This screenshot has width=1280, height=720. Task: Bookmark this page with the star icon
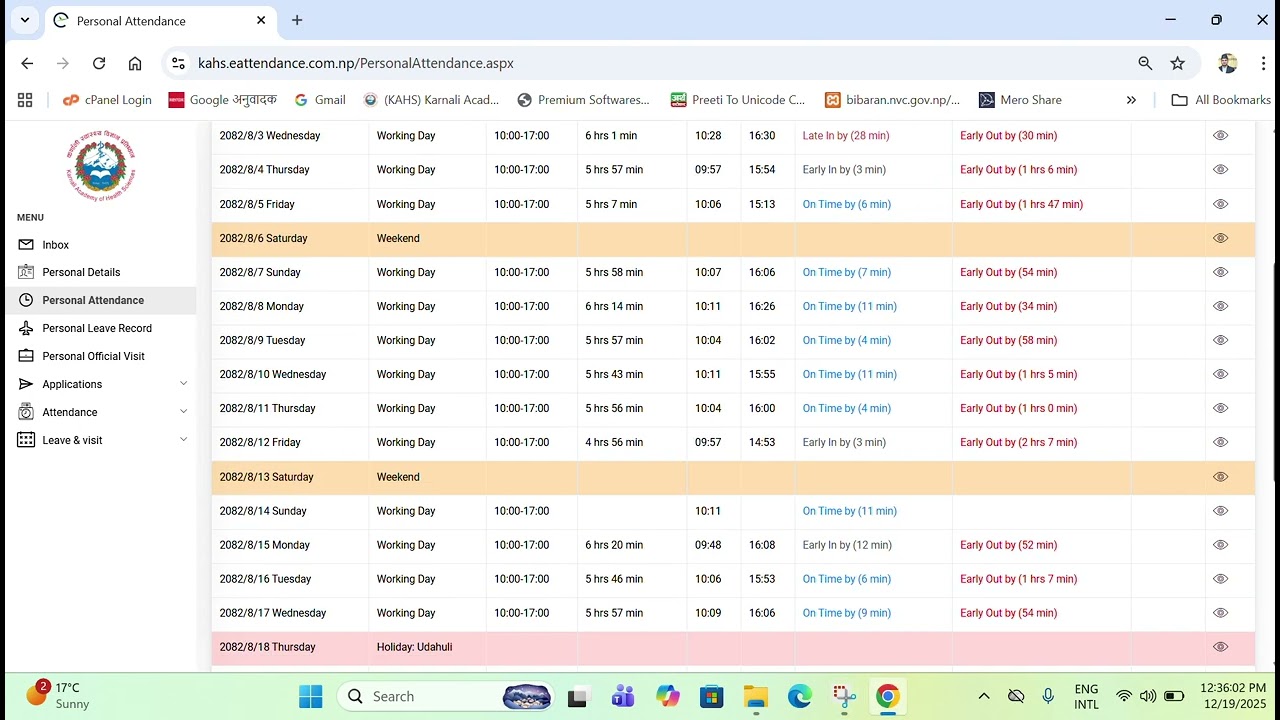coord(1178,63)
